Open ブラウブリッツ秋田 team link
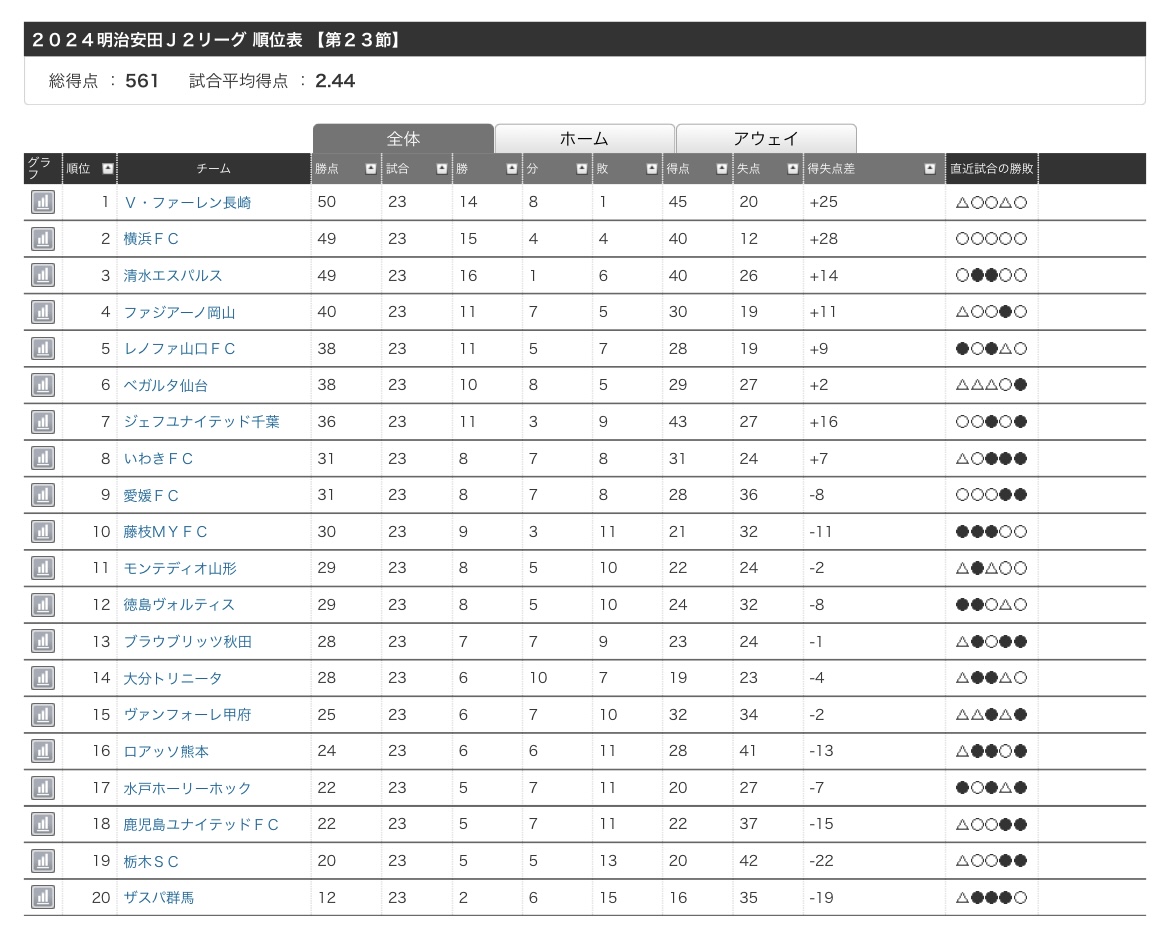The width and height of the screenshot is (1170, 947). (x=187, y=641)
